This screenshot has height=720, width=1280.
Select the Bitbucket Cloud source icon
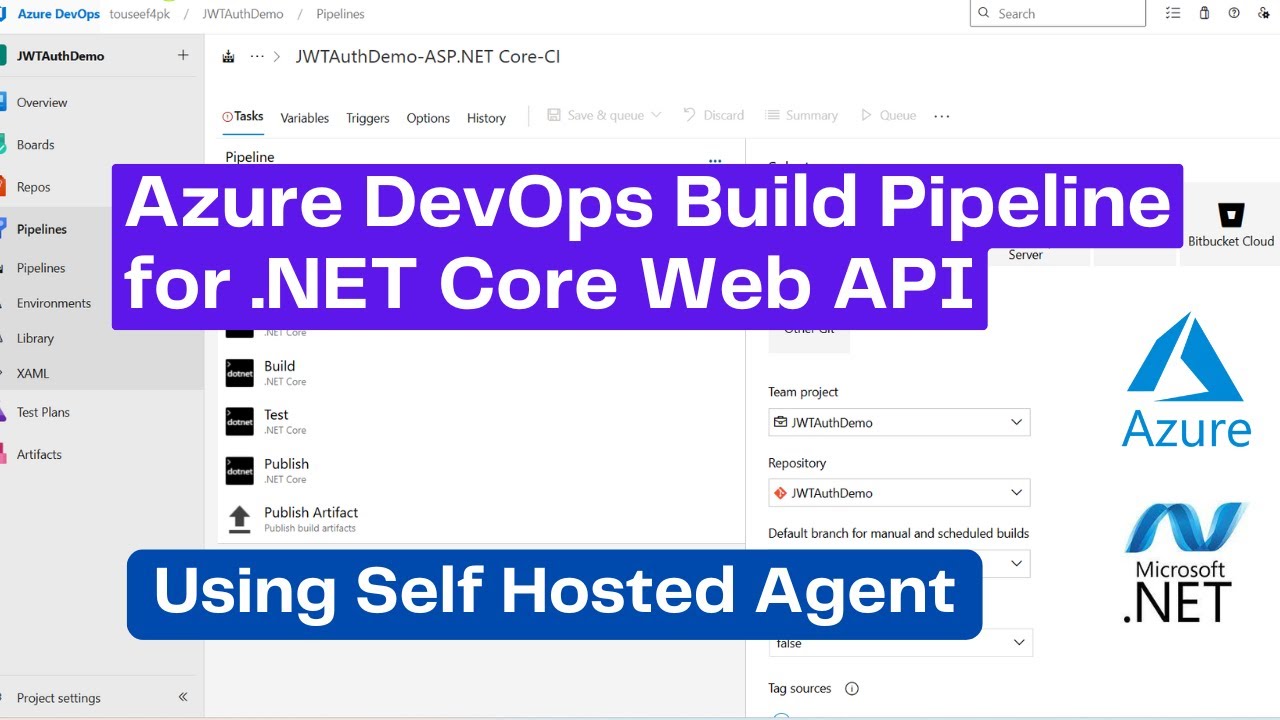1231,215
